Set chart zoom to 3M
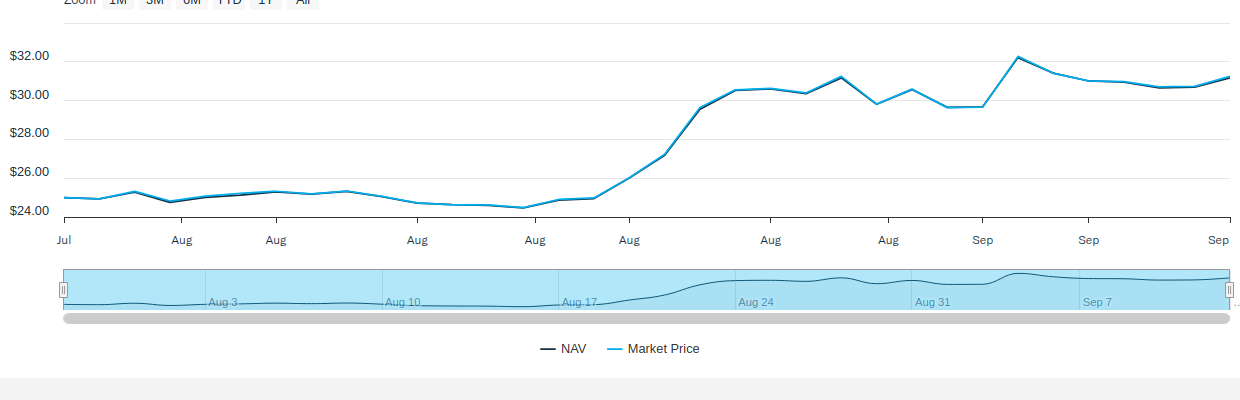 click(155, 3)
